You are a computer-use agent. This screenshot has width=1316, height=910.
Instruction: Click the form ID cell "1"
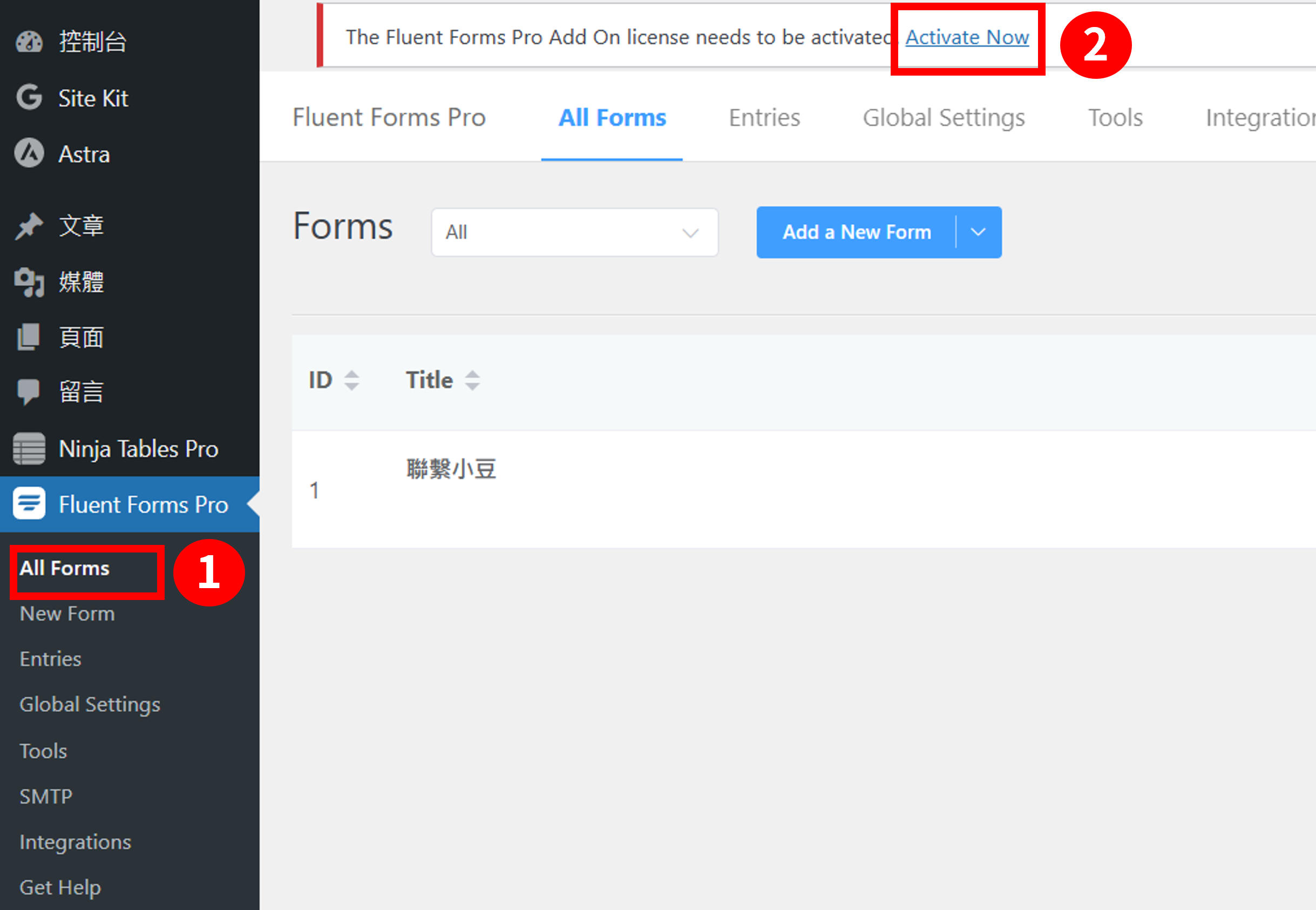pyautogui.click(x=314, y=490)
